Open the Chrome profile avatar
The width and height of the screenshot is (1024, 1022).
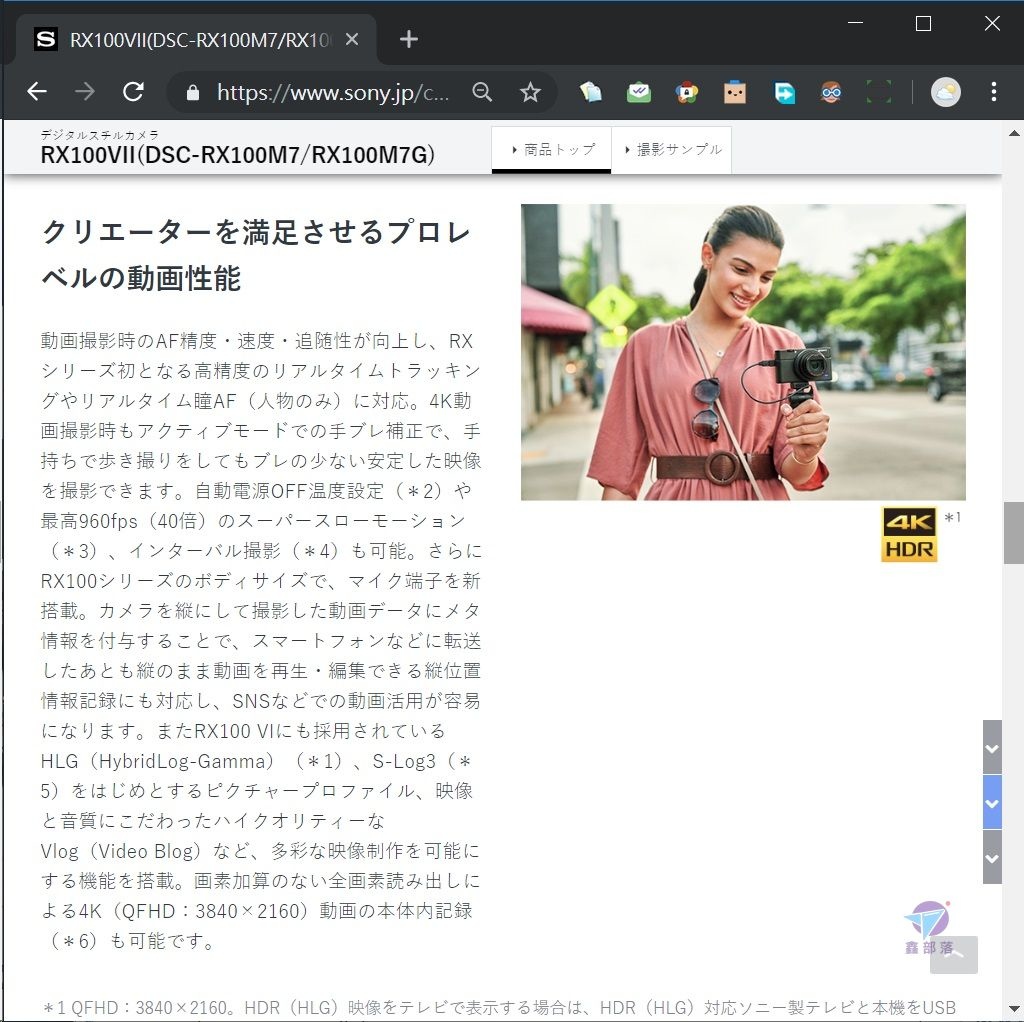click(x=946, y=92)
